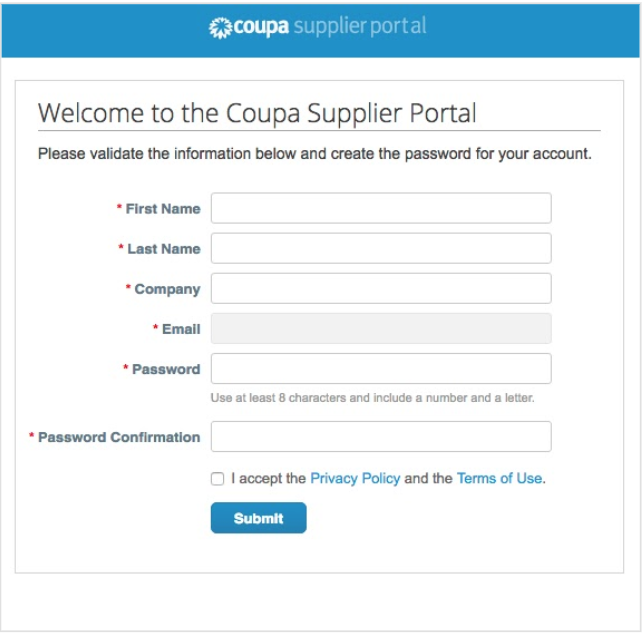Click the "Password" label above the hint

tap(166, 369)
